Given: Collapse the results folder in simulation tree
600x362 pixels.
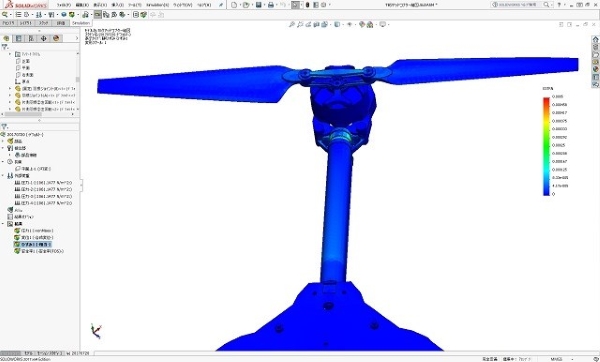Looking at the screenshot, I should pyautogui.click(x=3, y=223).
